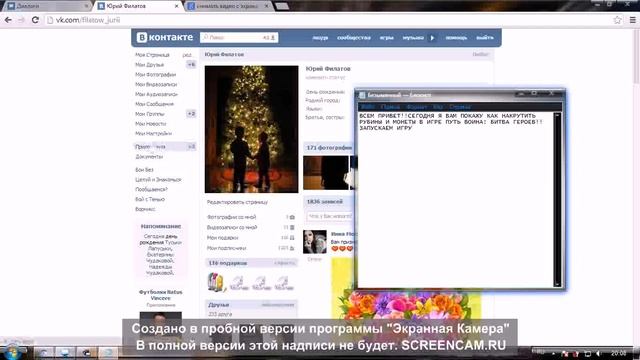Viewport: 640px width, 360px height.
Task: Click the Windows Start orb
Action: [x=12, y=353]
